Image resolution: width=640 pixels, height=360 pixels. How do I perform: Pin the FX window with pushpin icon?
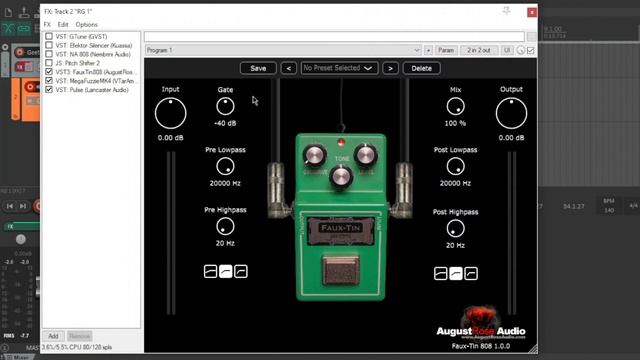507,11
